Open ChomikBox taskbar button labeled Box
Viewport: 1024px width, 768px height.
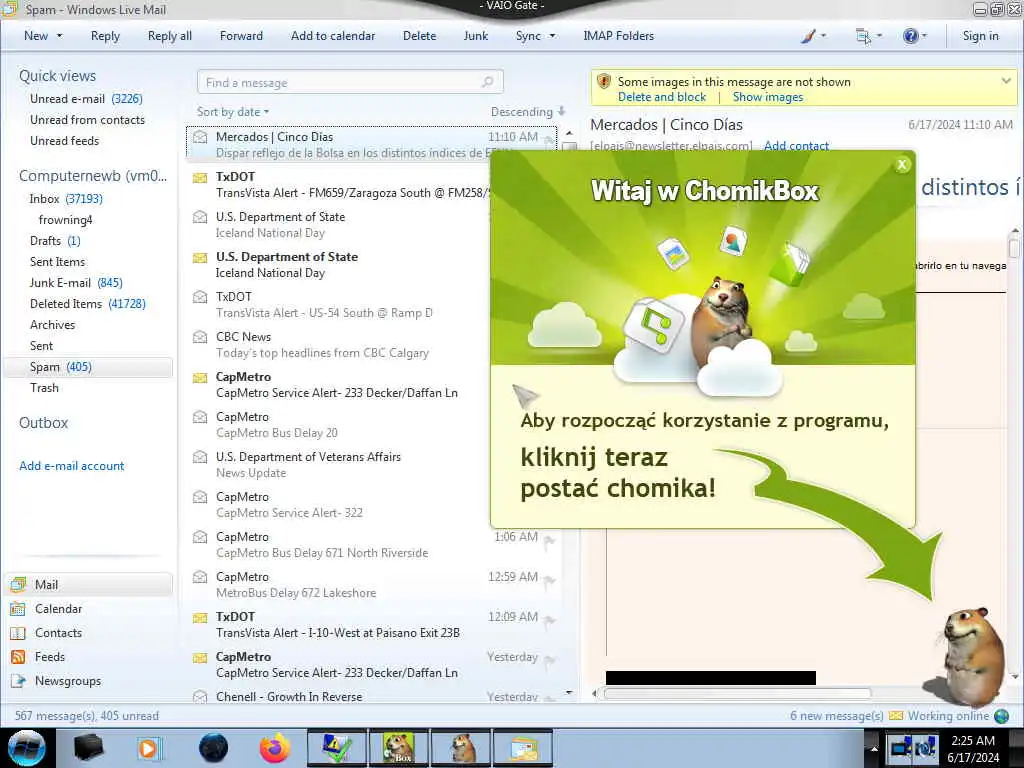[x=399, y=748]
